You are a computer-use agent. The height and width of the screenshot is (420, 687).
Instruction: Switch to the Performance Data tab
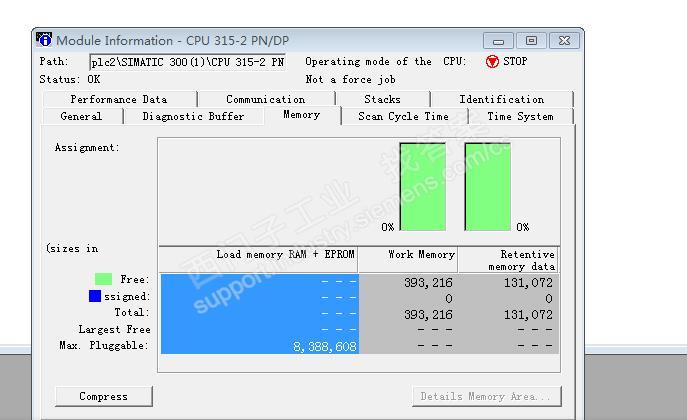(119, 99)
